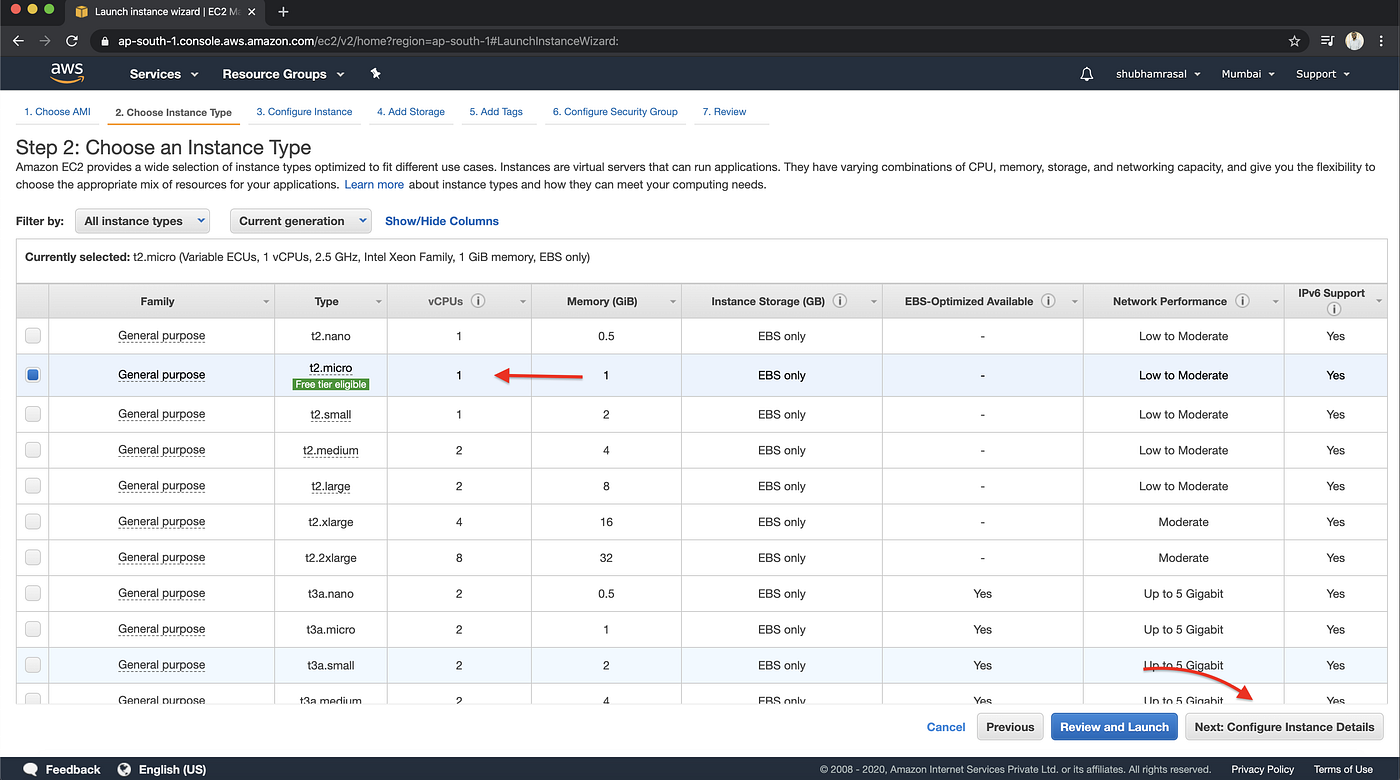
Task: Click the t2.medium type link
Action: (x=331, y=450)
